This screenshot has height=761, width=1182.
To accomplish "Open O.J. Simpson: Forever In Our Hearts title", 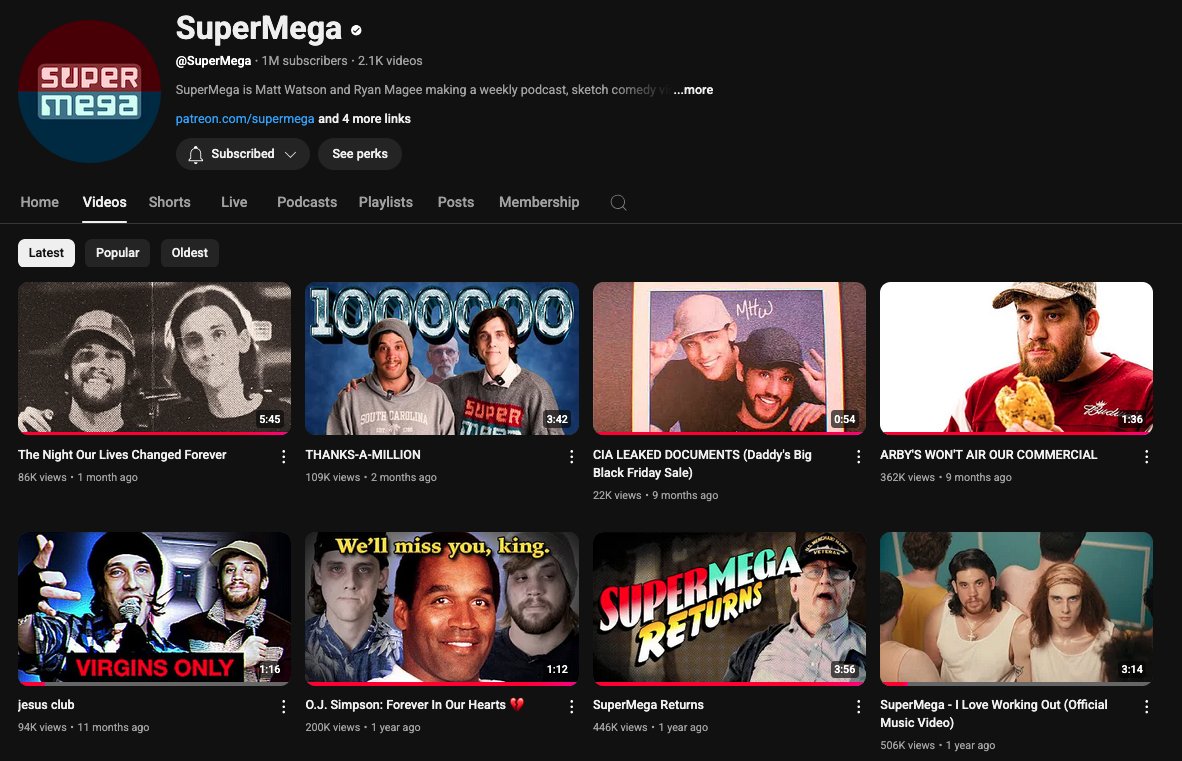I will coord(414,705).
